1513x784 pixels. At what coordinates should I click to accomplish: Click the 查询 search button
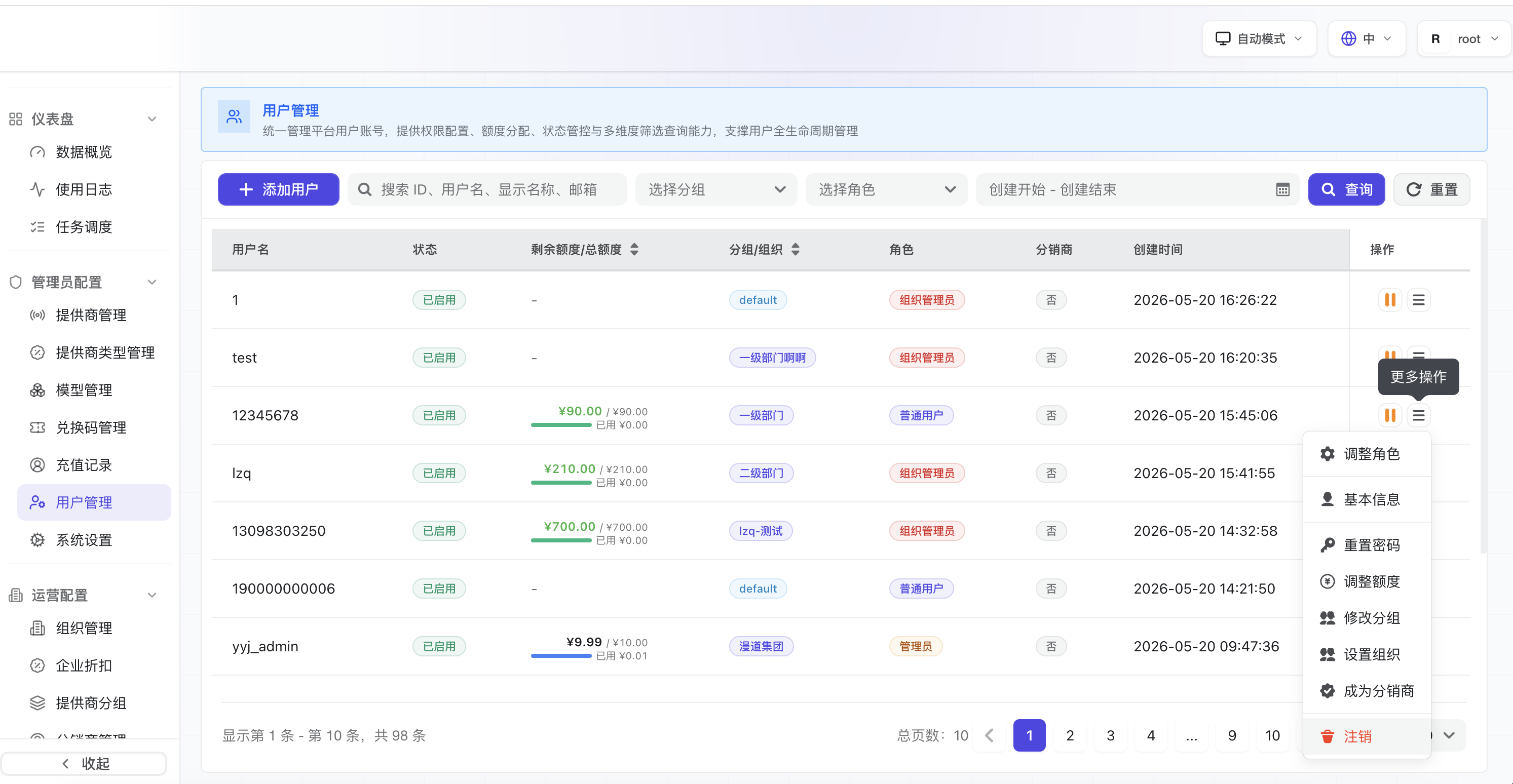click(x=1346, y=190)
